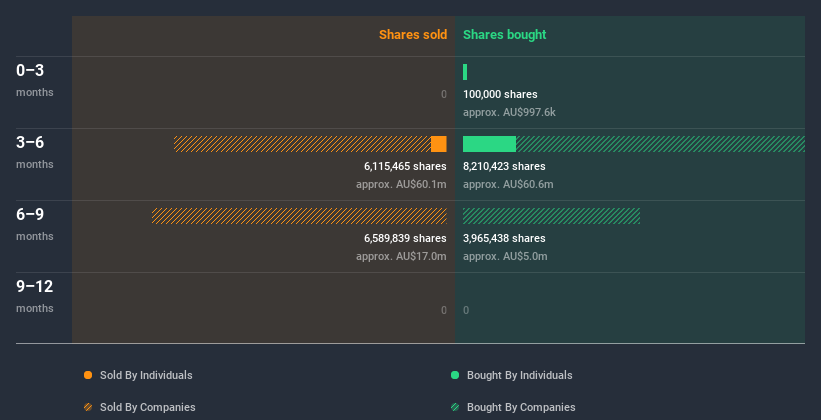Viewport: 821px width, 420px height.
Task: Click the zero sold value in 9–12 months
Action: click(444, 310)
